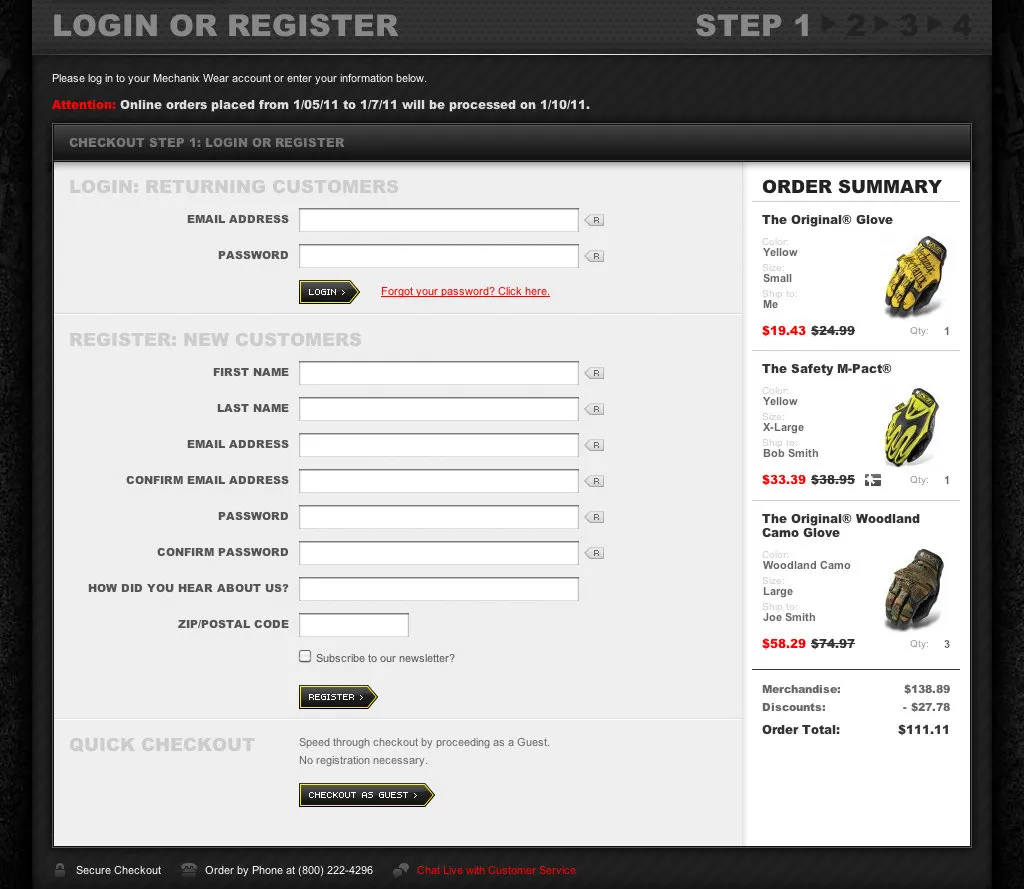Click required tag beside registration Password field
The width and height of the screenshot is (1024, 889).
click(x=594, y=517)
